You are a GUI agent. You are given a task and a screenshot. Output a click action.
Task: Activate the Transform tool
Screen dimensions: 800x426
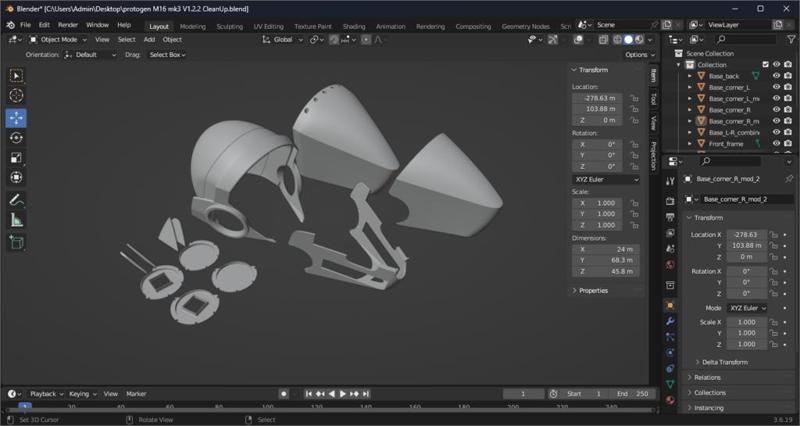click(x=16, y=178)
